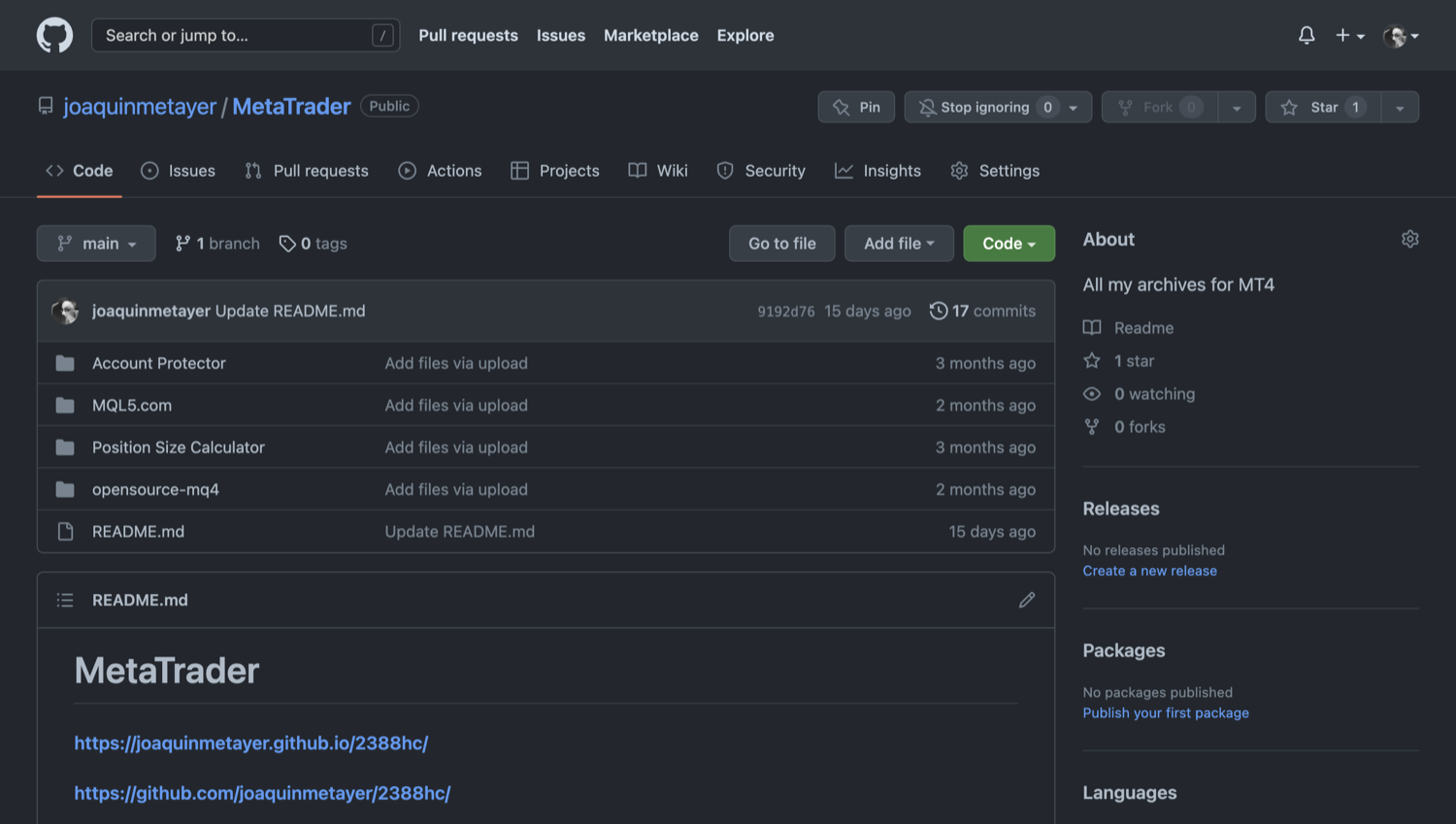Viewport: 1456px width, 824px height.
Task: Edit README with the pencil icon
Action: [1026, 600]
